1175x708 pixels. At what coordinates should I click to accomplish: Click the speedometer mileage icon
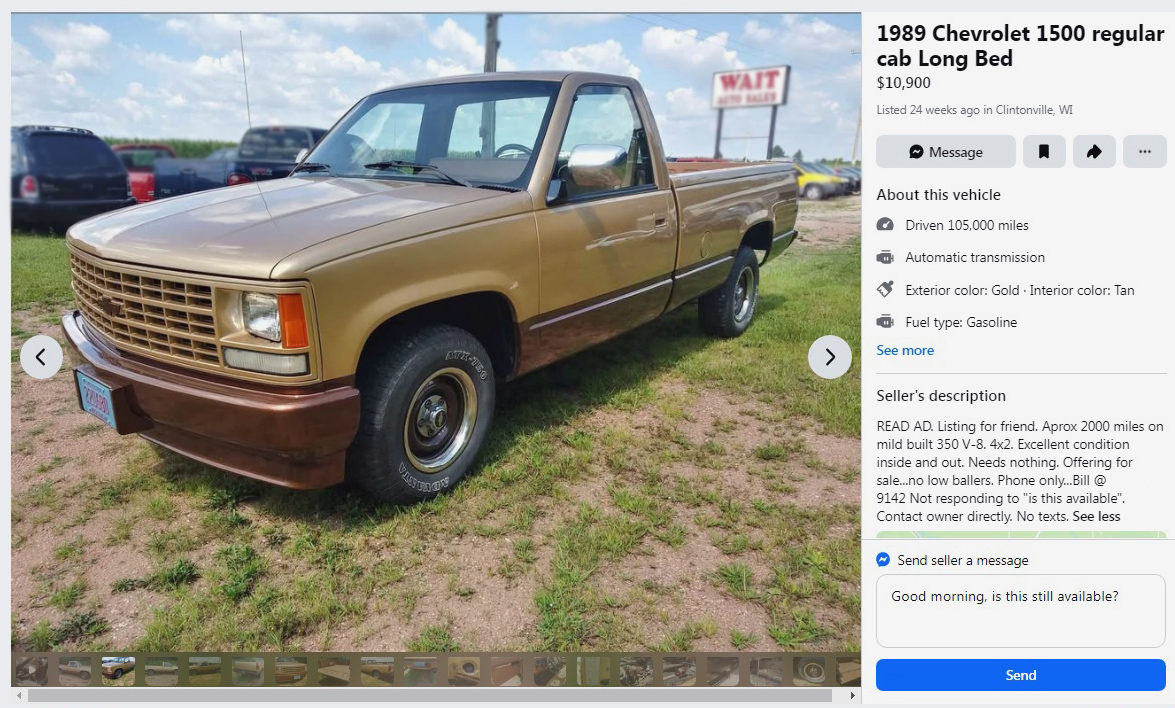click(x=885, y=225)
